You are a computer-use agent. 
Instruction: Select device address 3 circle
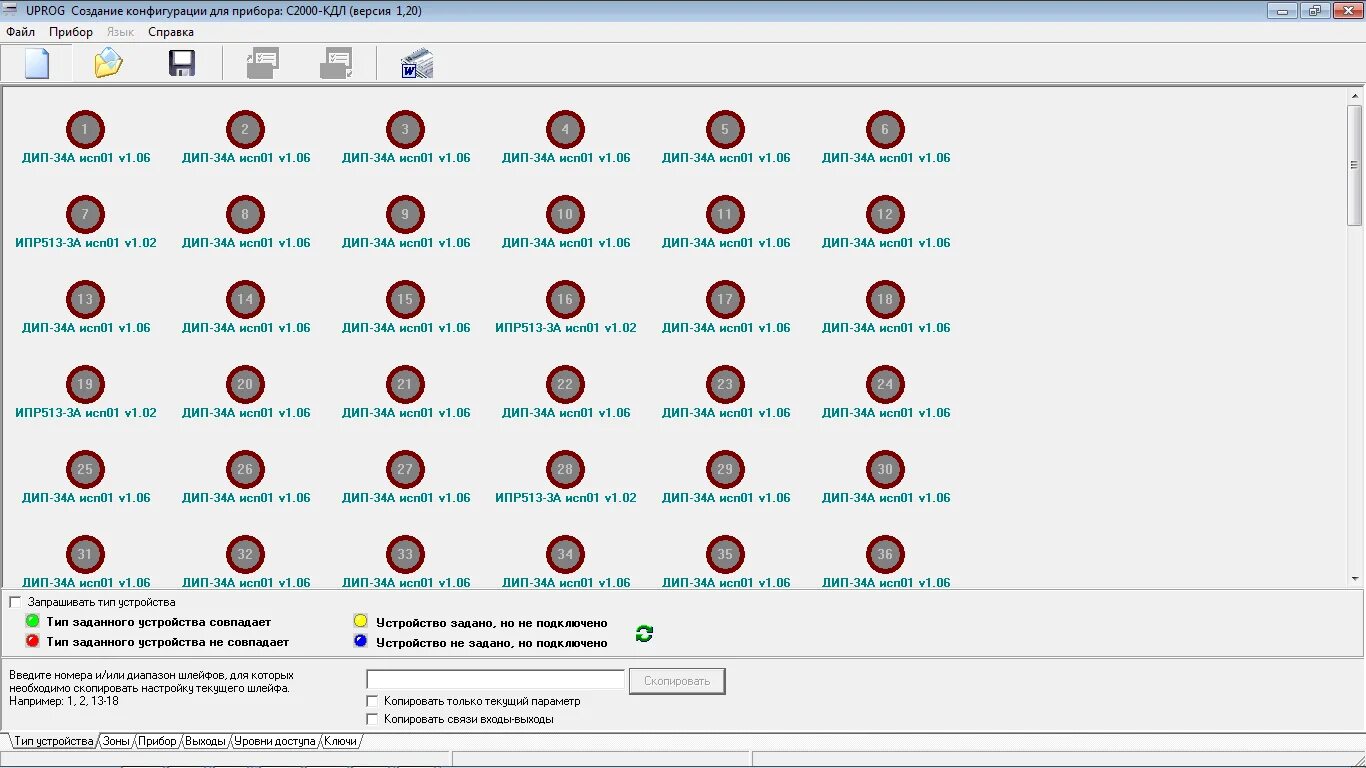pos(405,129)
